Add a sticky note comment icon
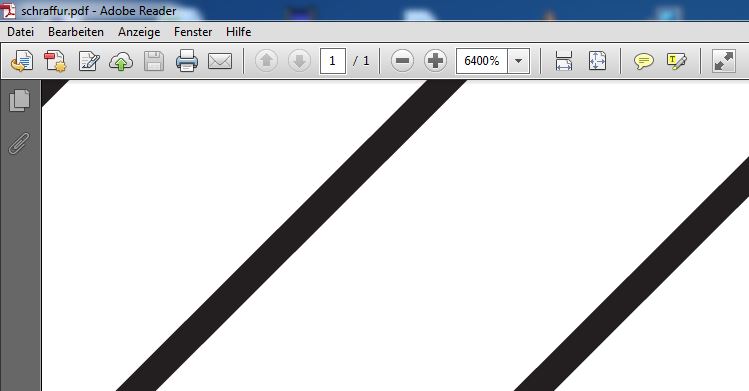749x391 pixels. 643,62
